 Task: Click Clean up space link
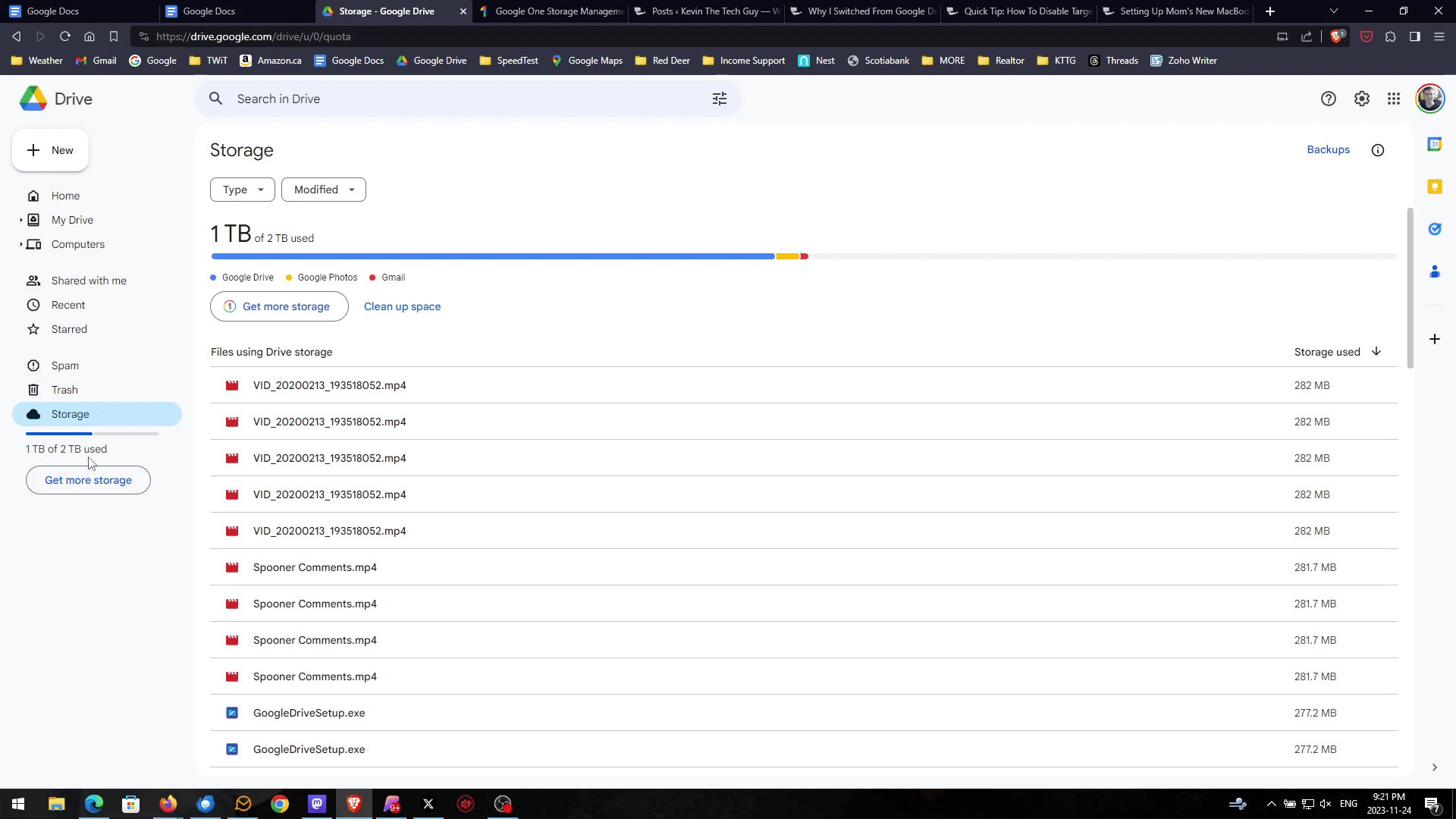pyautogui.click(x=402, y=306)
